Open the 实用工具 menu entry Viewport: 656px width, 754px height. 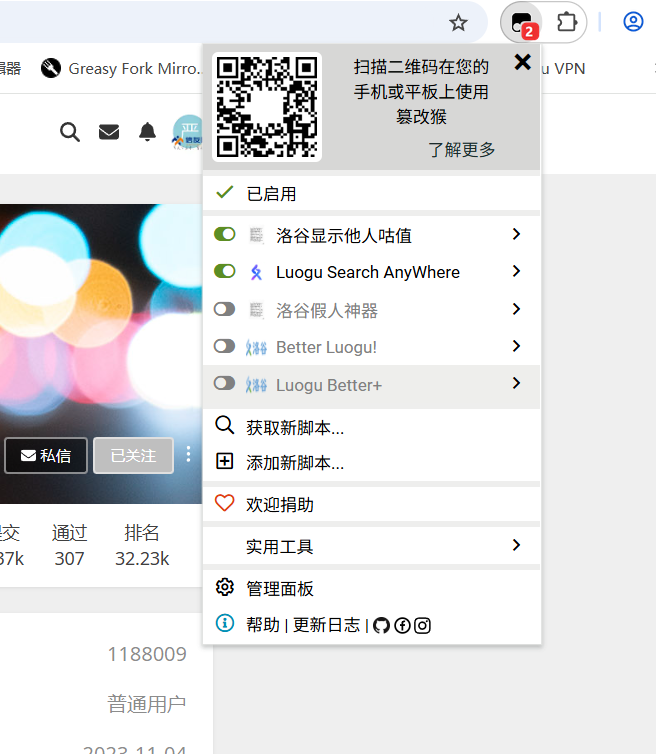[371, 546]
